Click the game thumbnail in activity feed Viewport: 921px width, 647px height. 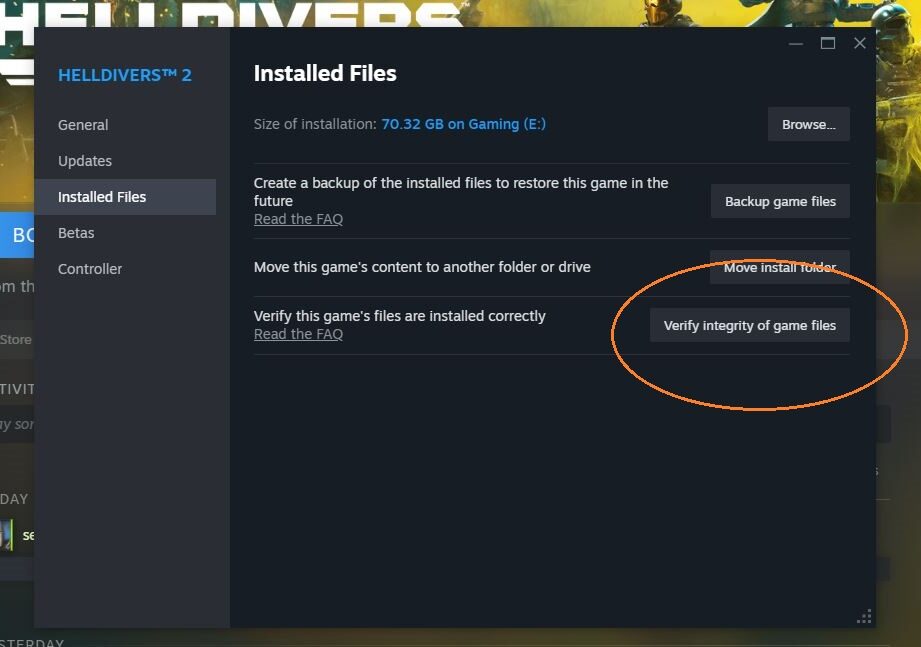[6, 535]
